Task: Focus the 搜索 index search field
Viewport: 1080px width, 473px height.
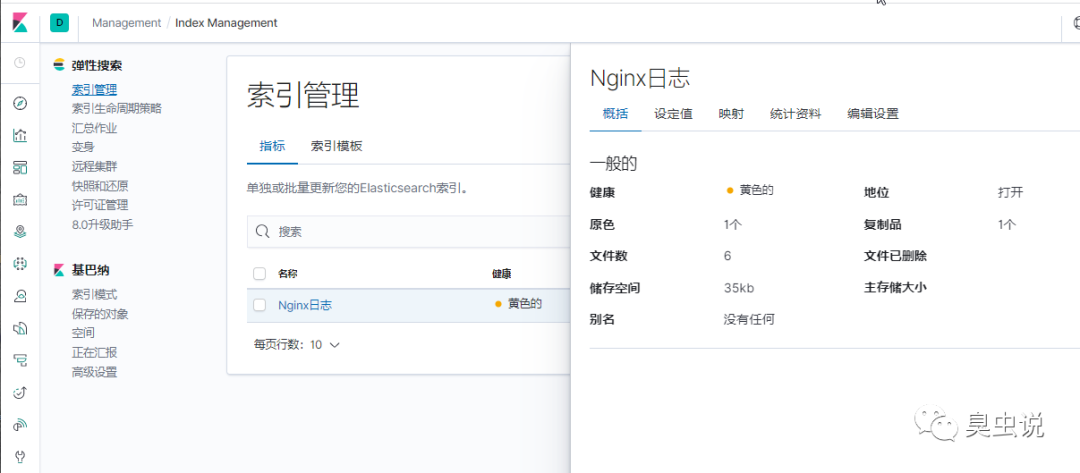Action: (x=408, y=231)
